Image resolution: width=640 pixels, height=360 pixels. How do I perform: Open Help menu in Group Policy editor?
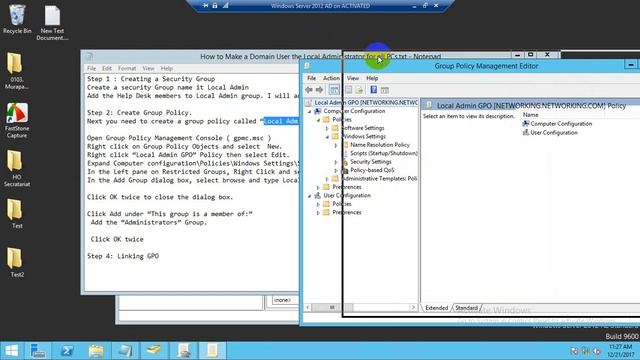(372, 78)
